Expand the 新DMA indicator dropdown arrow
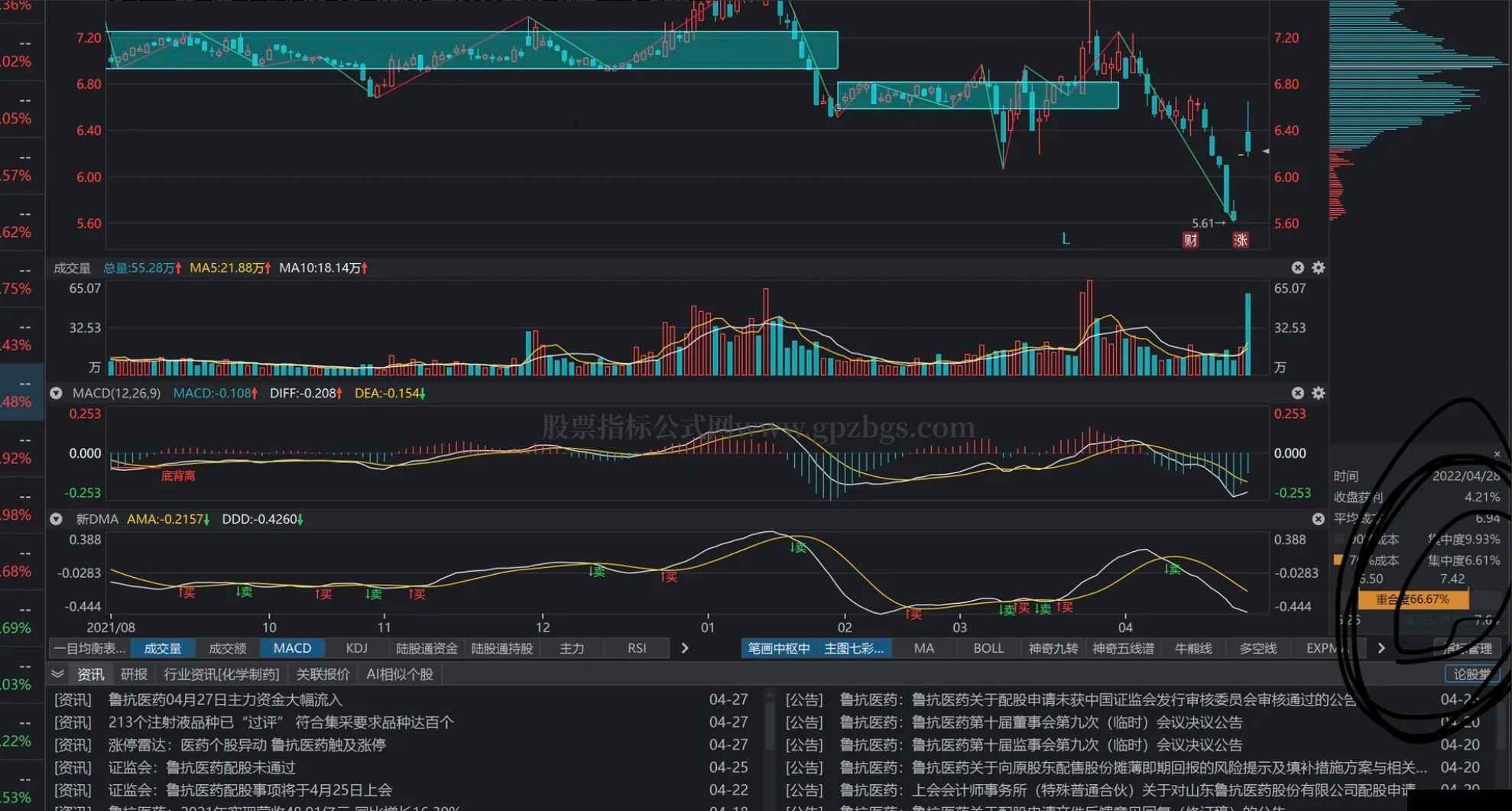This screenshot has width=1512, height=811. (x=56, y=519)
